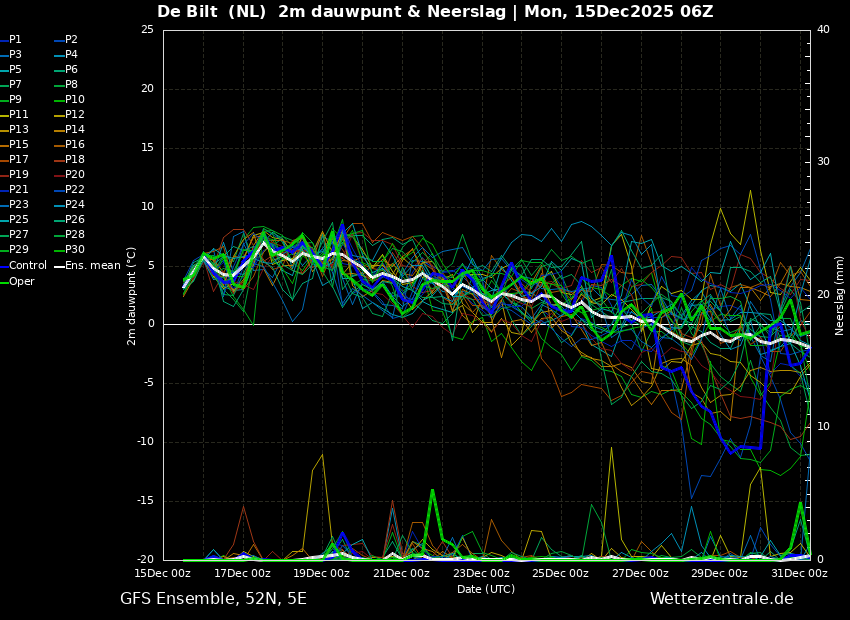Click the -5 value on dauwpunt axis
850x620 pixels.
[149, 383]
